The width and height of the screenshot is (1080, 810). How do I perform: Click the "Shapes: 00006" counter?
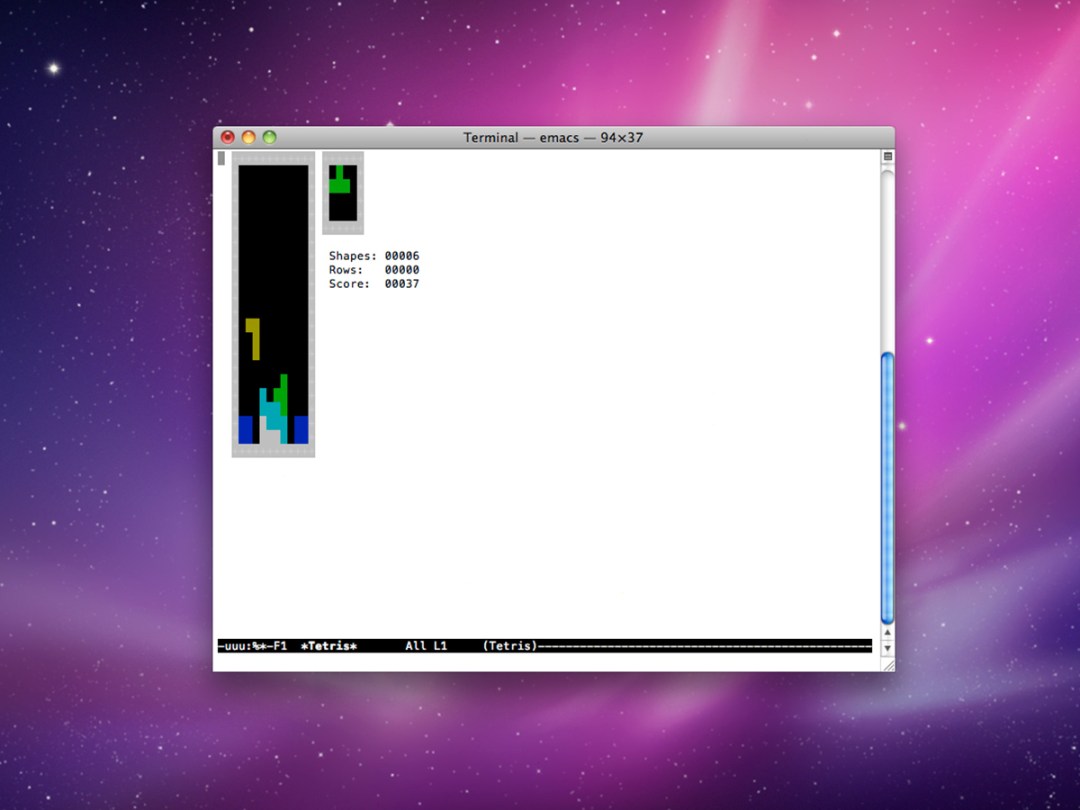pyautogui.click(x=374, y=256)
